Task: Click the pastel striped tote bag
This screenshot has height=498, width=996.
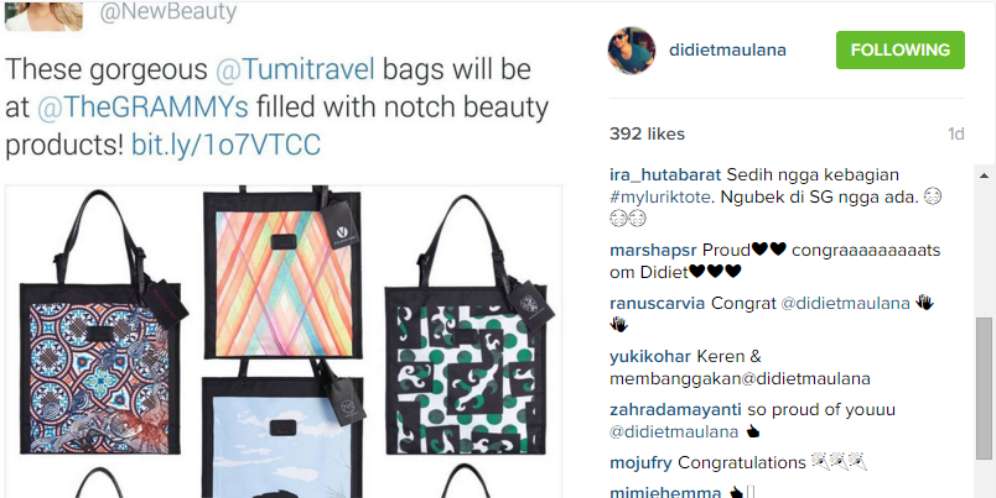Action: (283, 273)
